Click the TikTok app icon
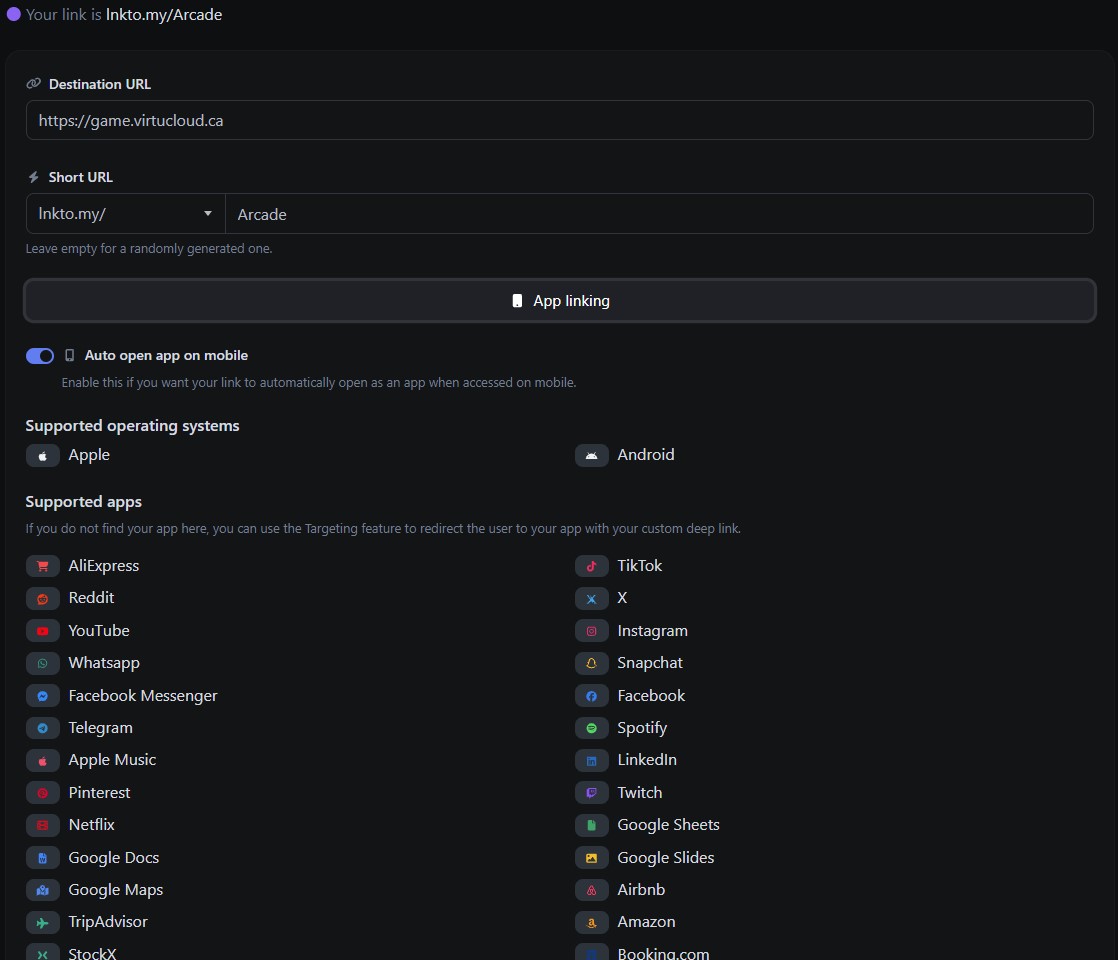This screenshot has width=1118, height=960. tap(591, 566)
